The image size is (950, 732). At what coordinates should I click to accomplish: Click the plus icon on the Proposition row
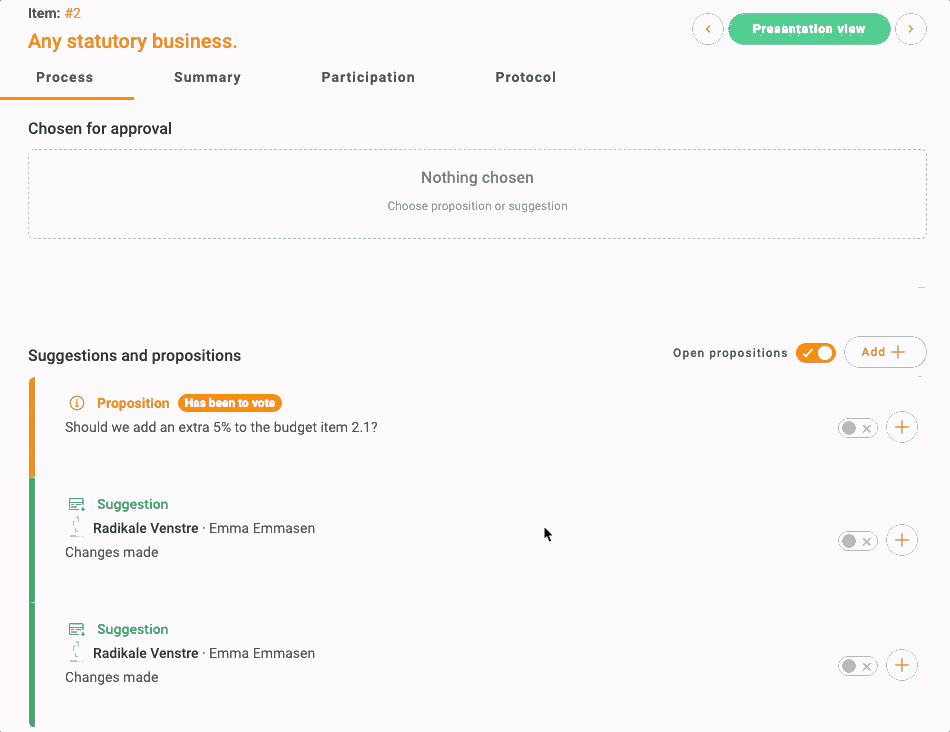(x=901, y=428)
